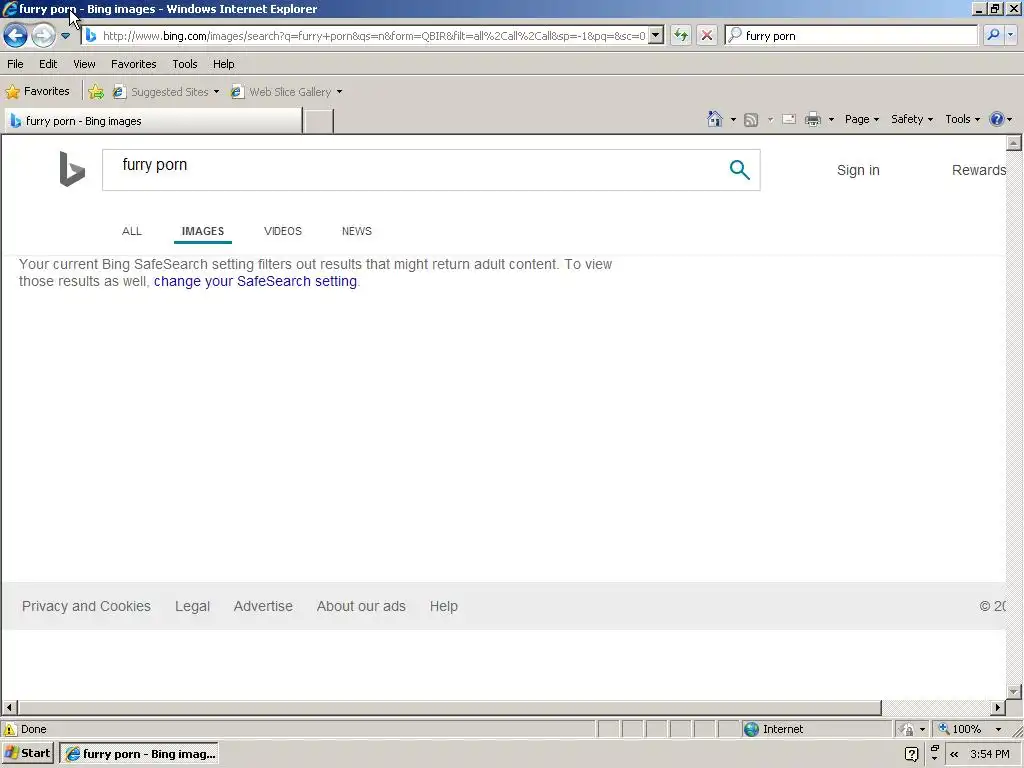
Task: Click the status bar warning icon
Action: pyautogui.click(x=10, y=729)
